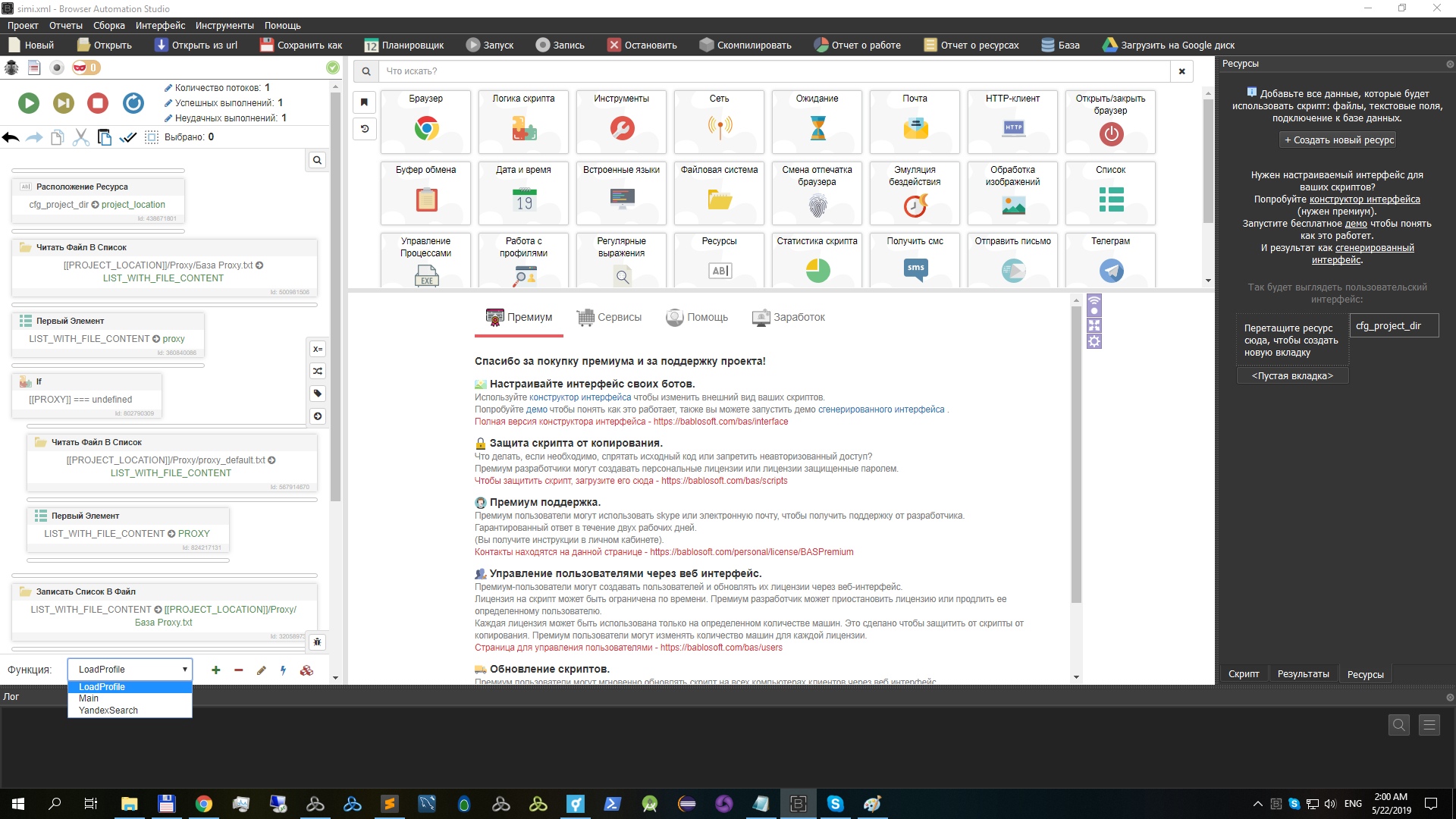Switch to the Сервисы tab
The height and width of the screenshot is (819, 1456).
[609, 317]
